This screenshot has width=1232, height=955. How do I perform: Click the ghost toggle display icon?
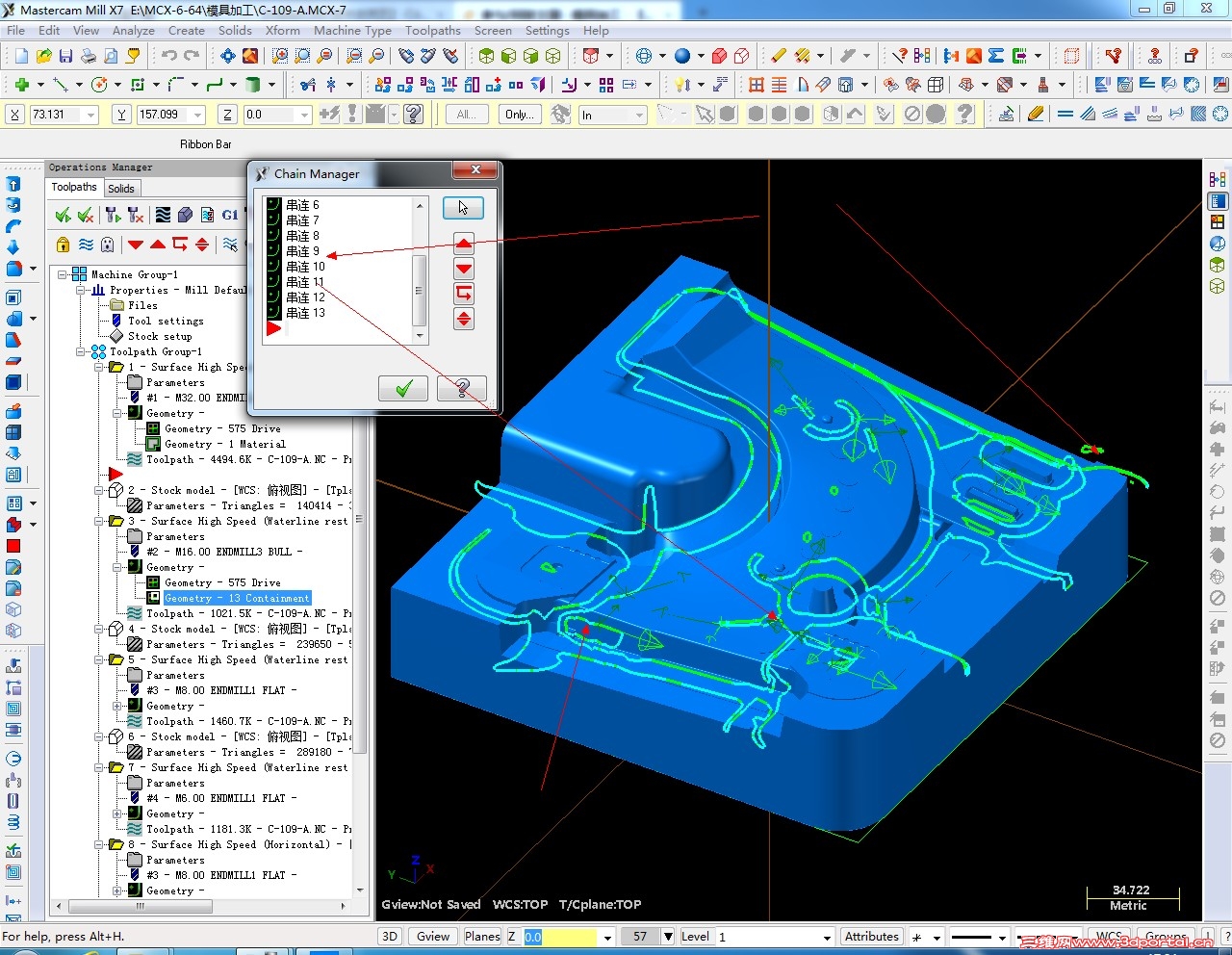[108, 245]
